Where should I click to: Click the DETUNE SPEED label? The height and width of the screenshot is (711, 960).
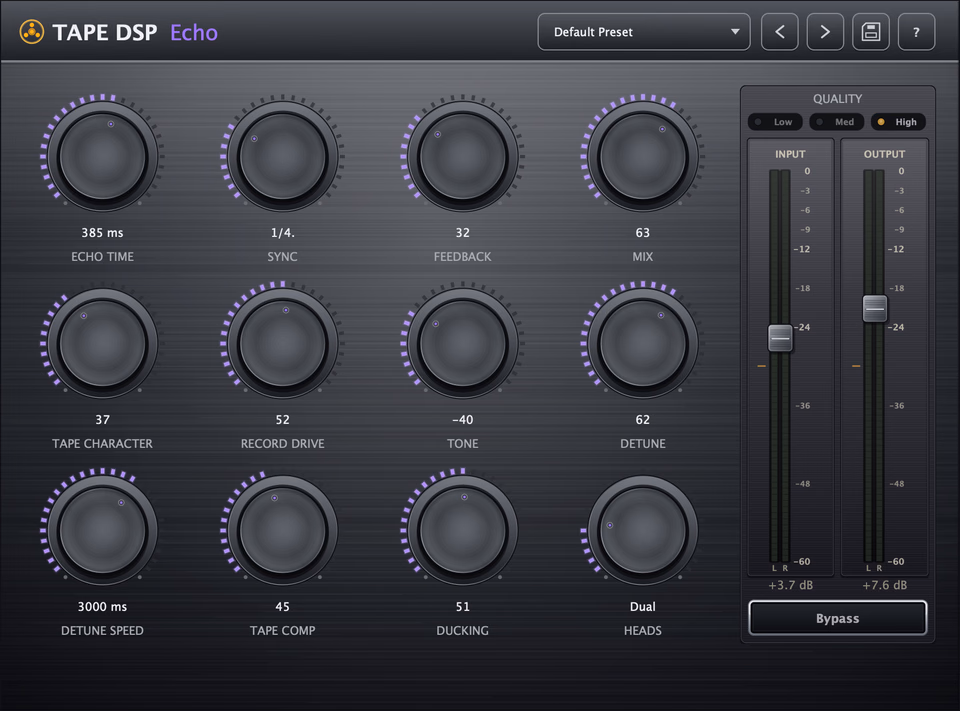[x=102, y=630]
